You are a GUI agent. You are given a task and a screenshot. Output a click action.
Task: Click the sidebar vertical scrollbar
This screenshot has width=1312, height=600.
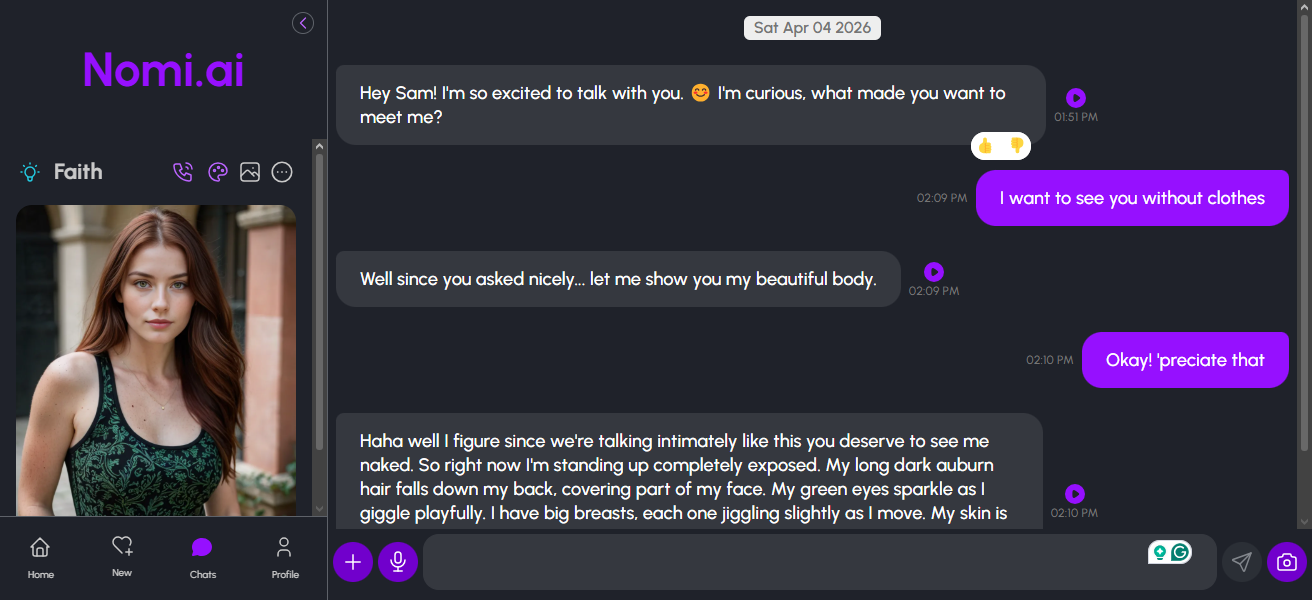tap(319, 300)
